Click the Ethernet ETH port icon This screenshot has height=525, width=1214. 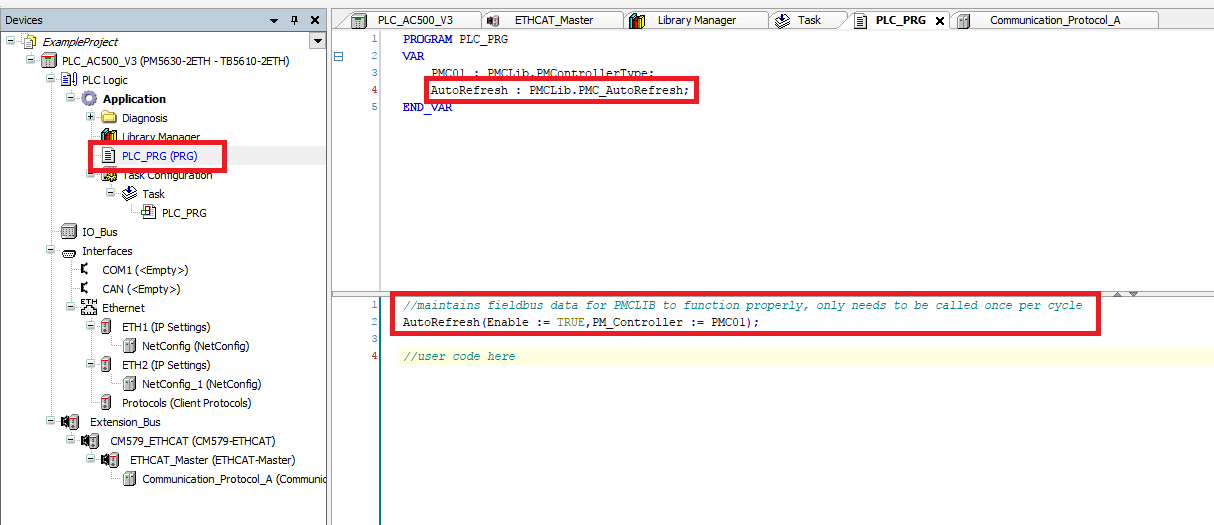click(x=89, y=308)
